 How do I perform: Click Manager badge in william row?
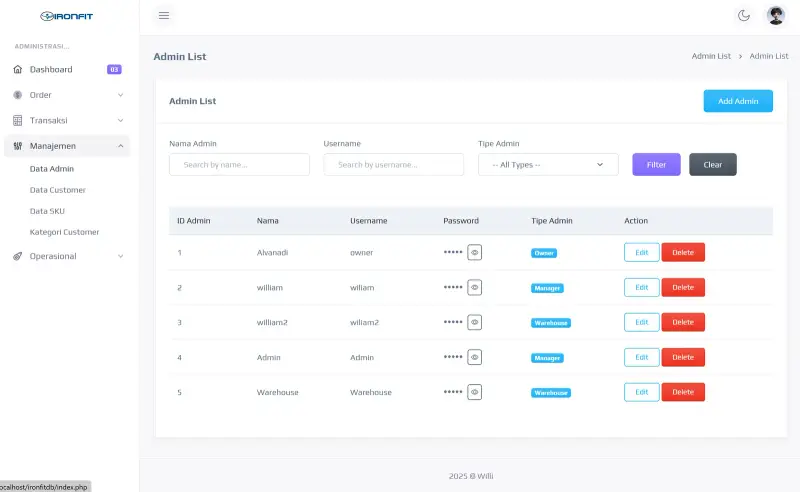tap(547, 288)
